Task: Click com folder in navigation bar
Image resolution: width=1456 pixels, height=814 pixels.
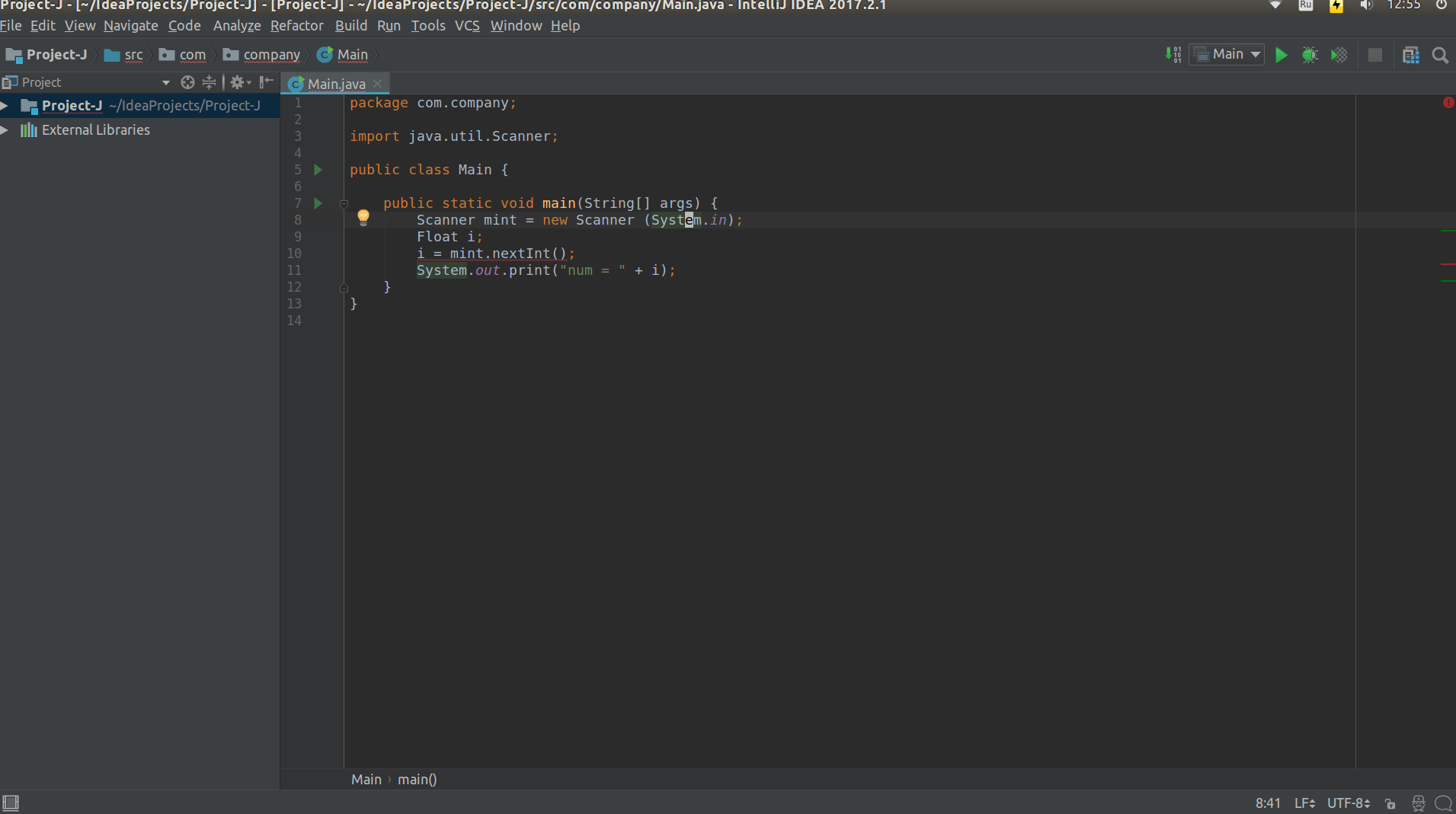Action: [x=183, y=55]
